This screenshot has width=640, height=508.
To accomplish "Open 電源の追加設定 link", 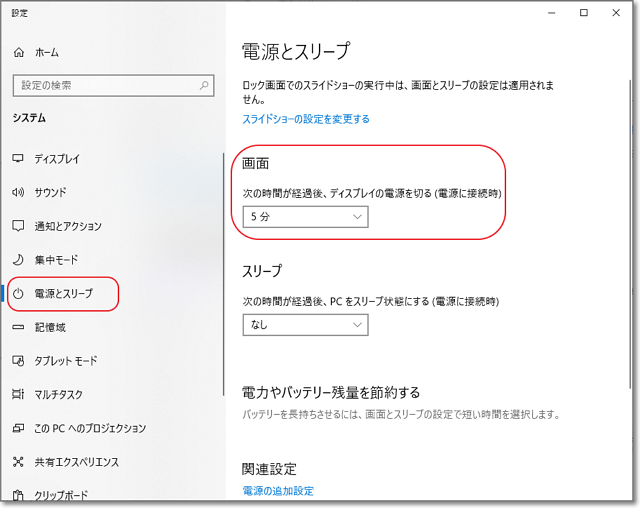I will coord(278,491).
